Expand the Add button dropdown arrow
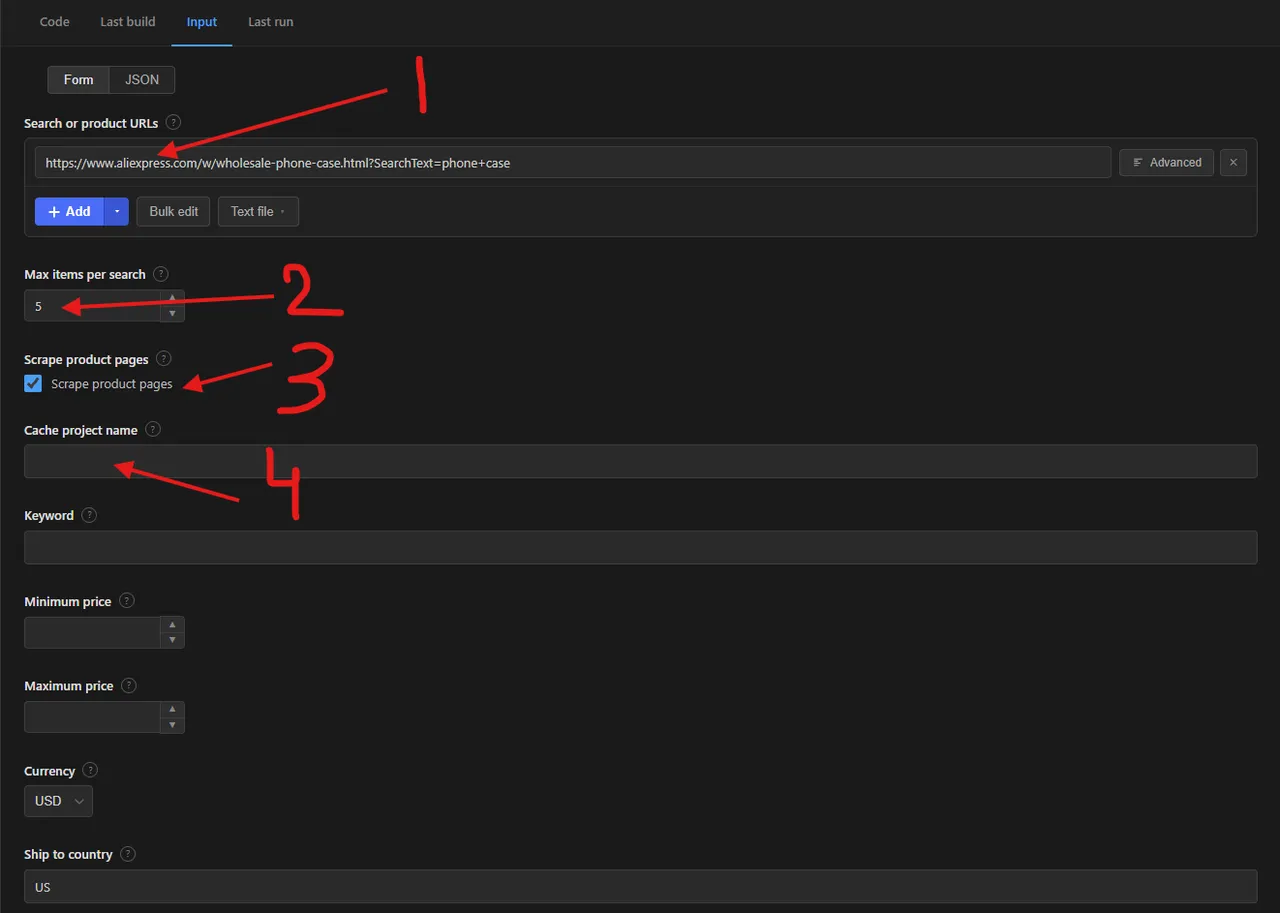 pos(117,212)
